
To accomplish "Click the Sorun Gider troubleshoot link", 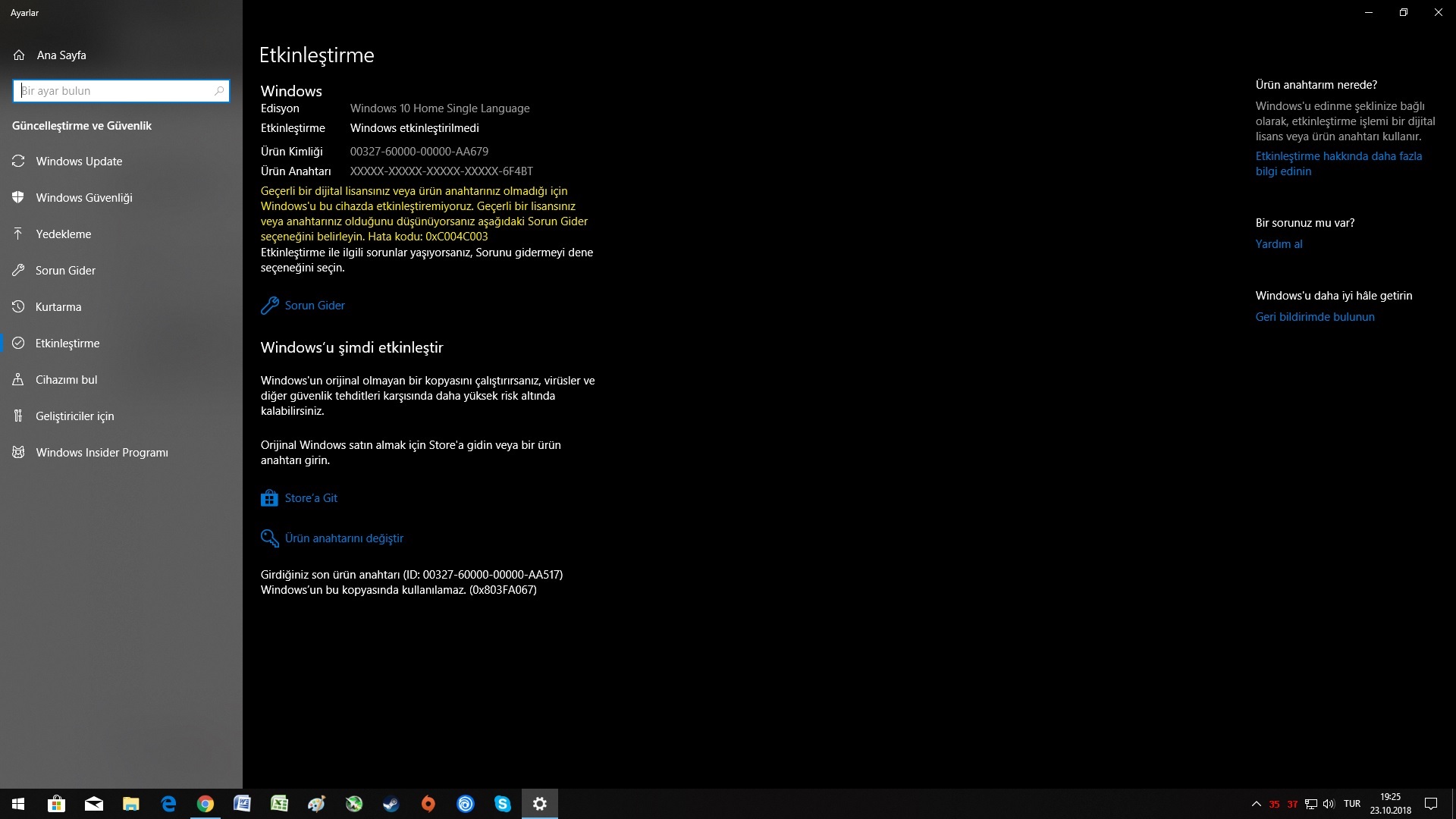I will [315, 306].
